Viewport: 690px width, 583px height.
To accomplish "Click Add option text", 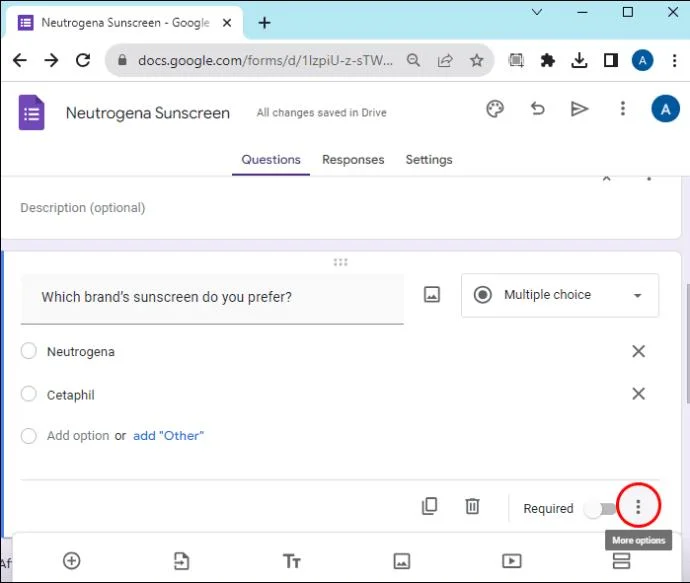I will [78, 436].
